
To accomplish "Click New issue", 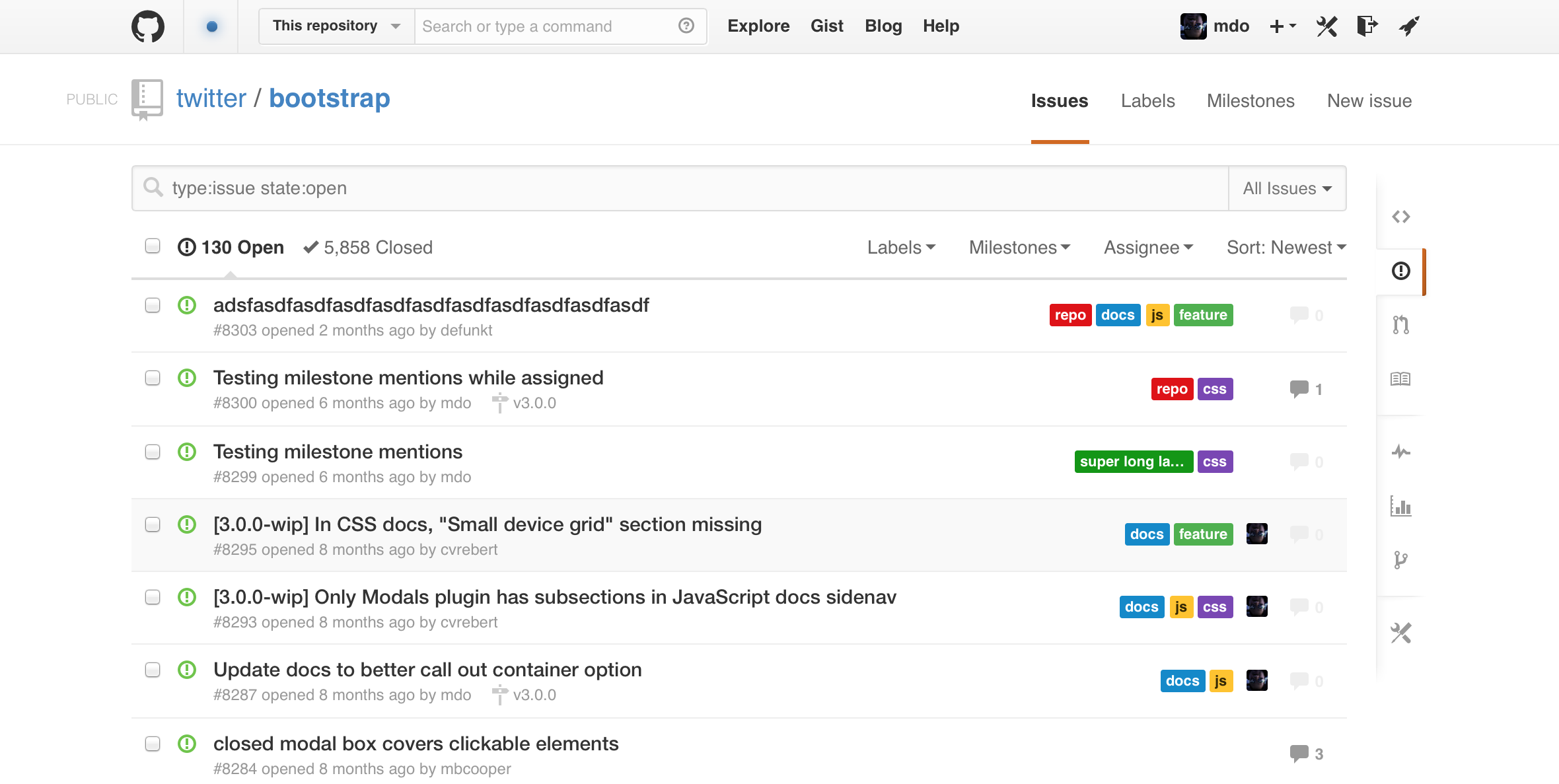I will click(x=1369, y=100).
